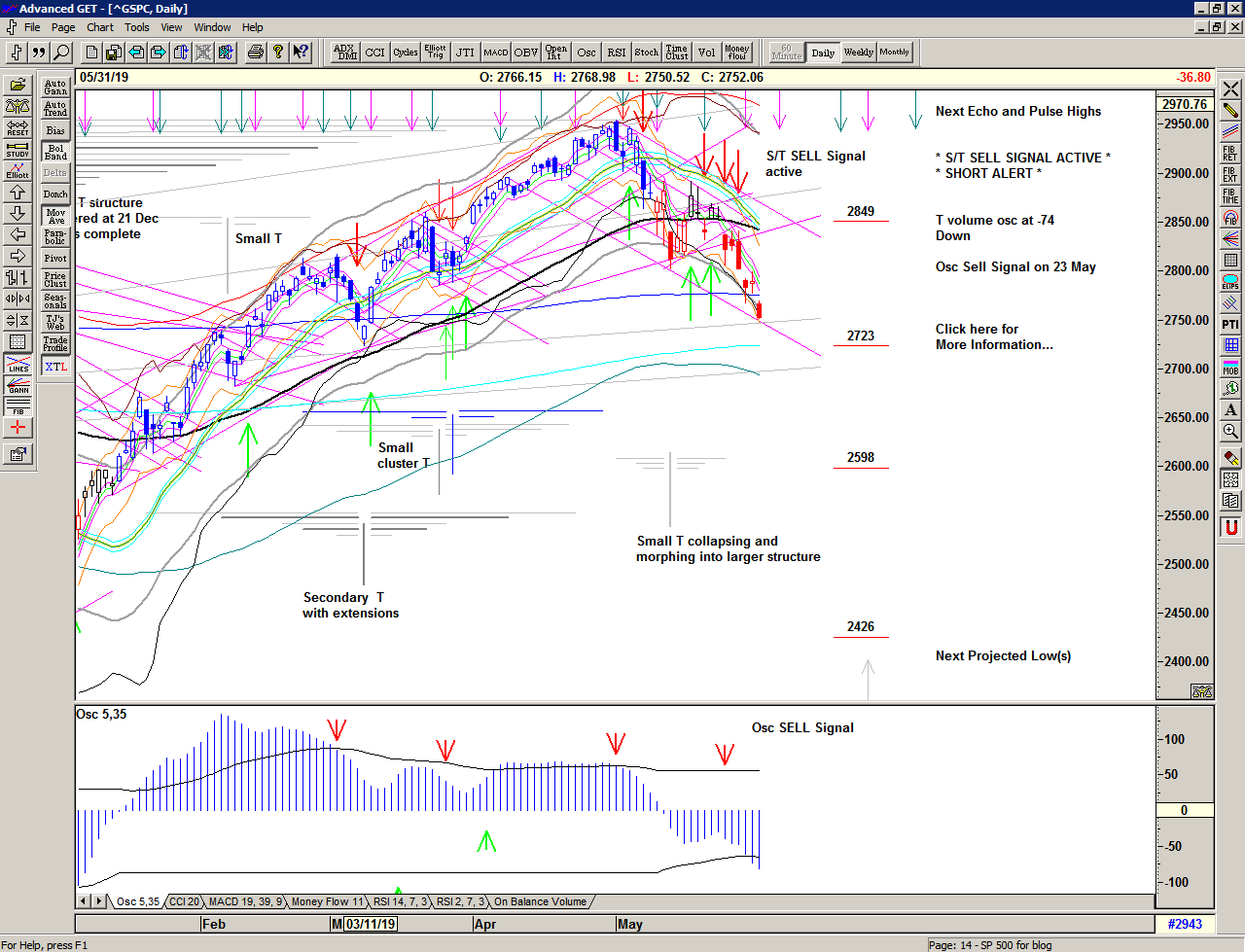Choose the ELIPS ellipse tool
The height and width of the screenshot is (952, 1245).
(x=1230, y=282)
